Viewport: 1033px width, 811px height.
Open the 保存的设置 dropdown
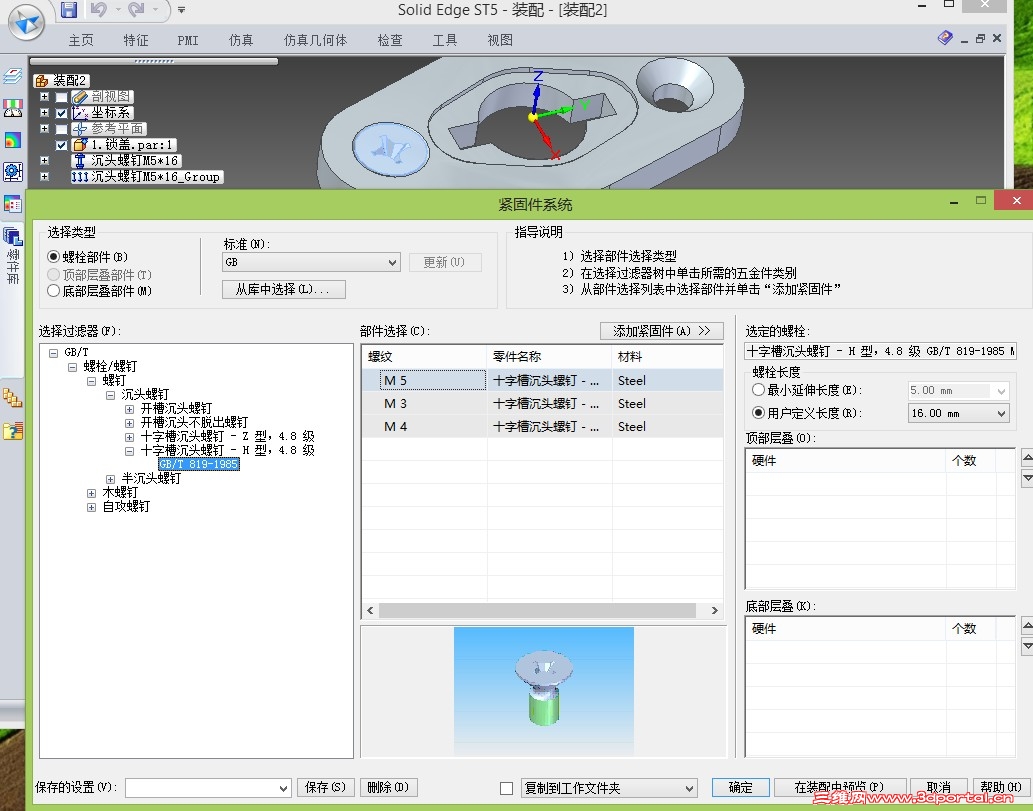pyautogui.click(x=208, y=788)
